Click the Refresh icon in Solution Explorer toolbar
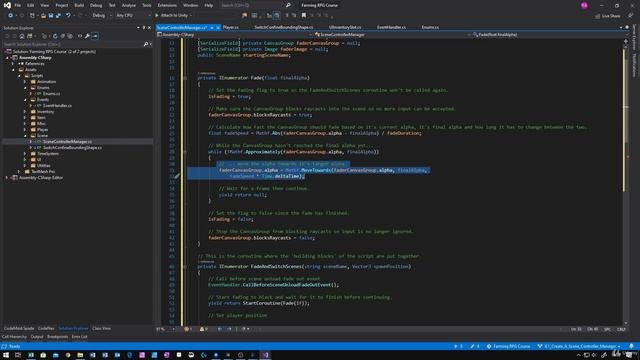The width and height of the screenshot is (640, 360). click(55, 36)
